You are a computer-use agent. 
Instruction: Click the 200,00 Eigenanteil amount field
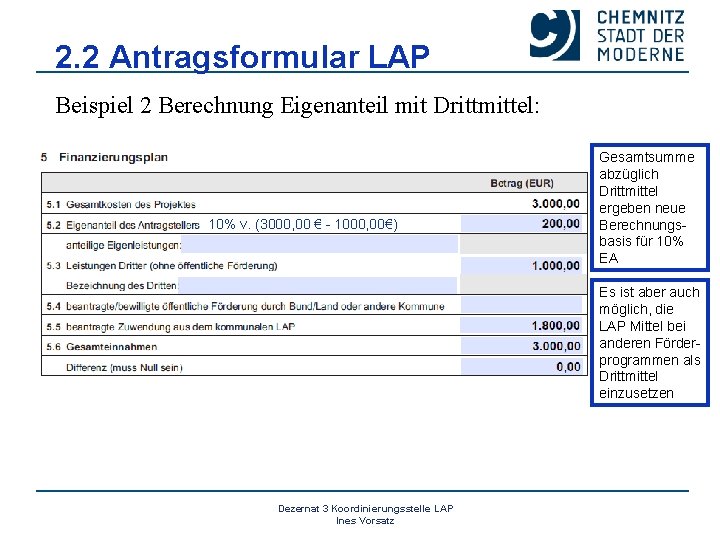(x=522, y=224)
